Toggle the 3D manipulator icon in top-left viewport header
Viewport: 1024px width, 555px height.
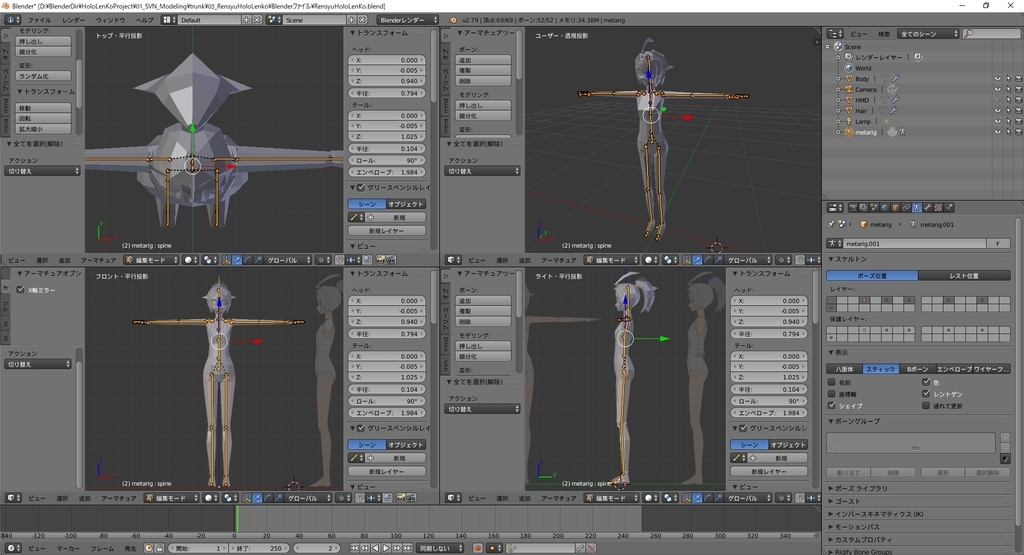(x=227, y=260)
